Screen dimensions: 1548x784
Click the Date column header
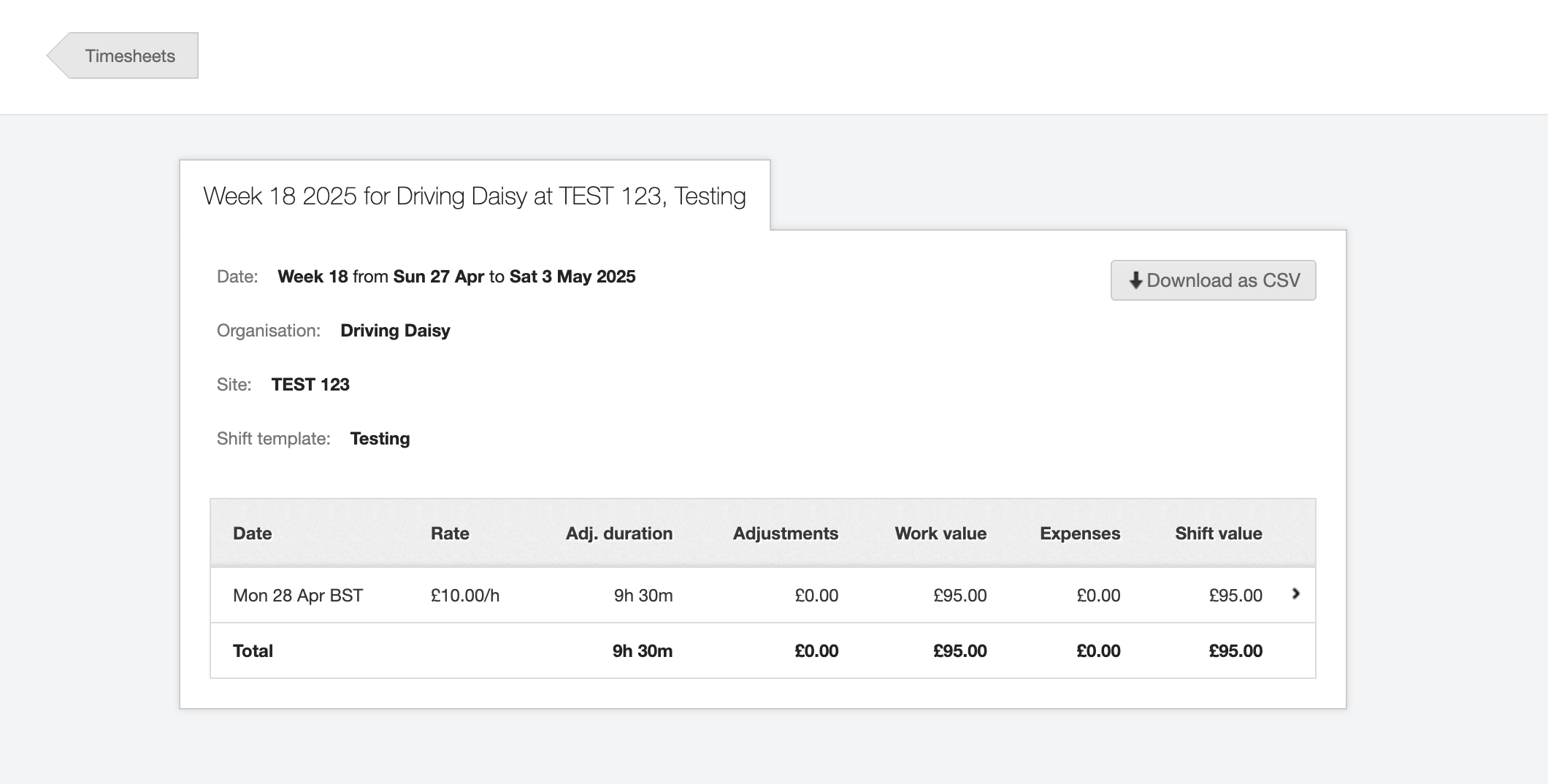(252, 534)
